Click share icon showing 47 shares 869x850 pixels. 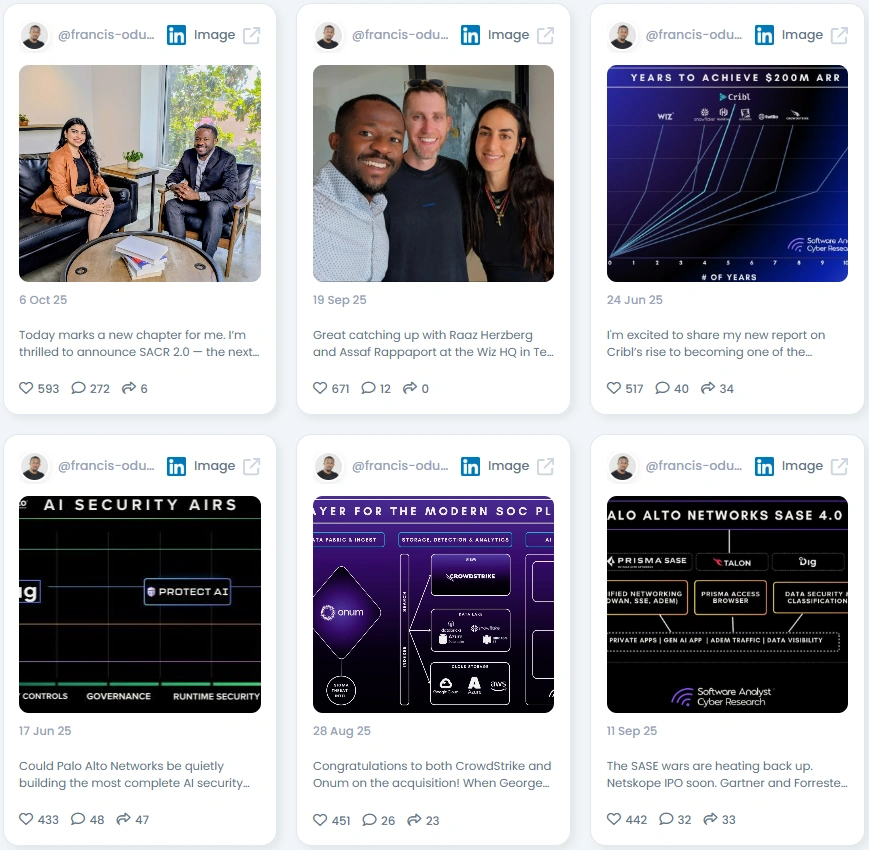[x=123, y=819]
